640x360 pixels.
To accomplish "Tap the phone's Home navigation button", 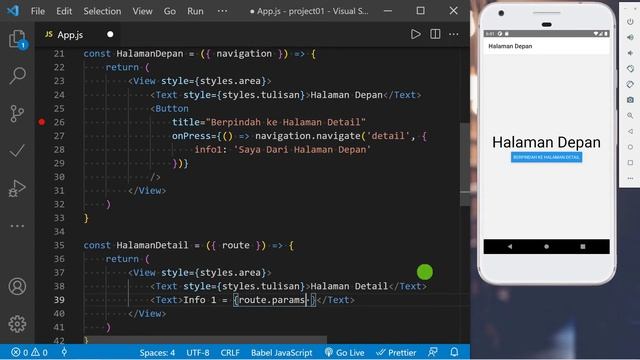I will (547, 247).
